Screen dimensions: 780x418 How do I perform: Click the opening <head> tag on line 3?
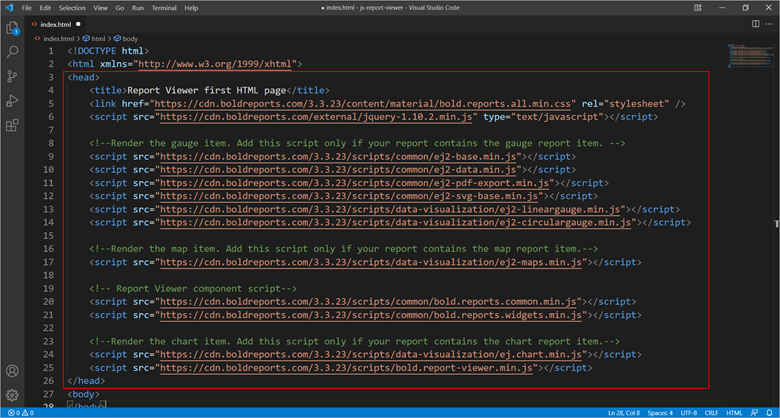tap(84, 77)
